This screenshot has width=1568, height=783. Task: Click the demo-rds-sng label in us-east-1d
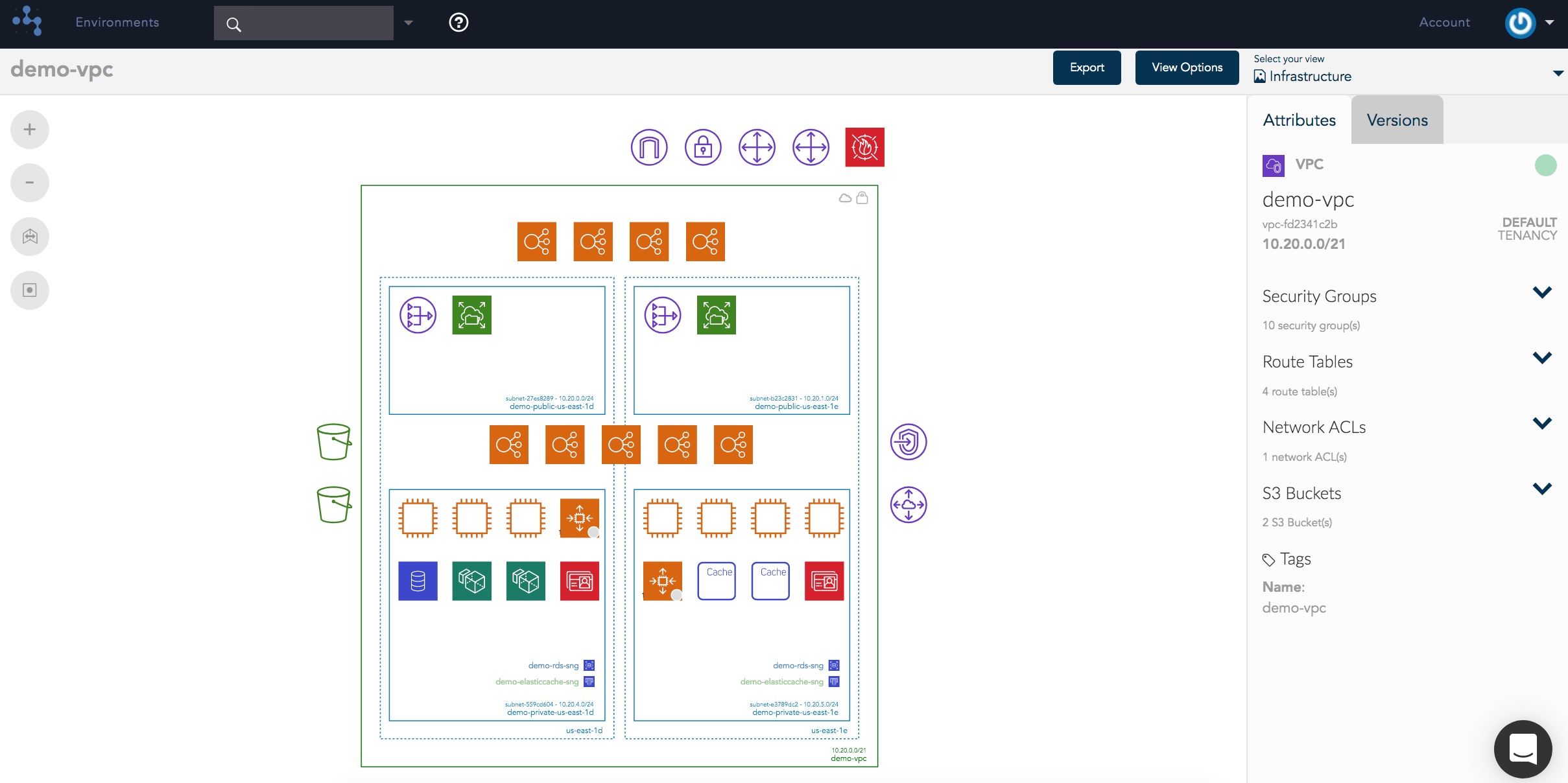(x=553, y=666)
